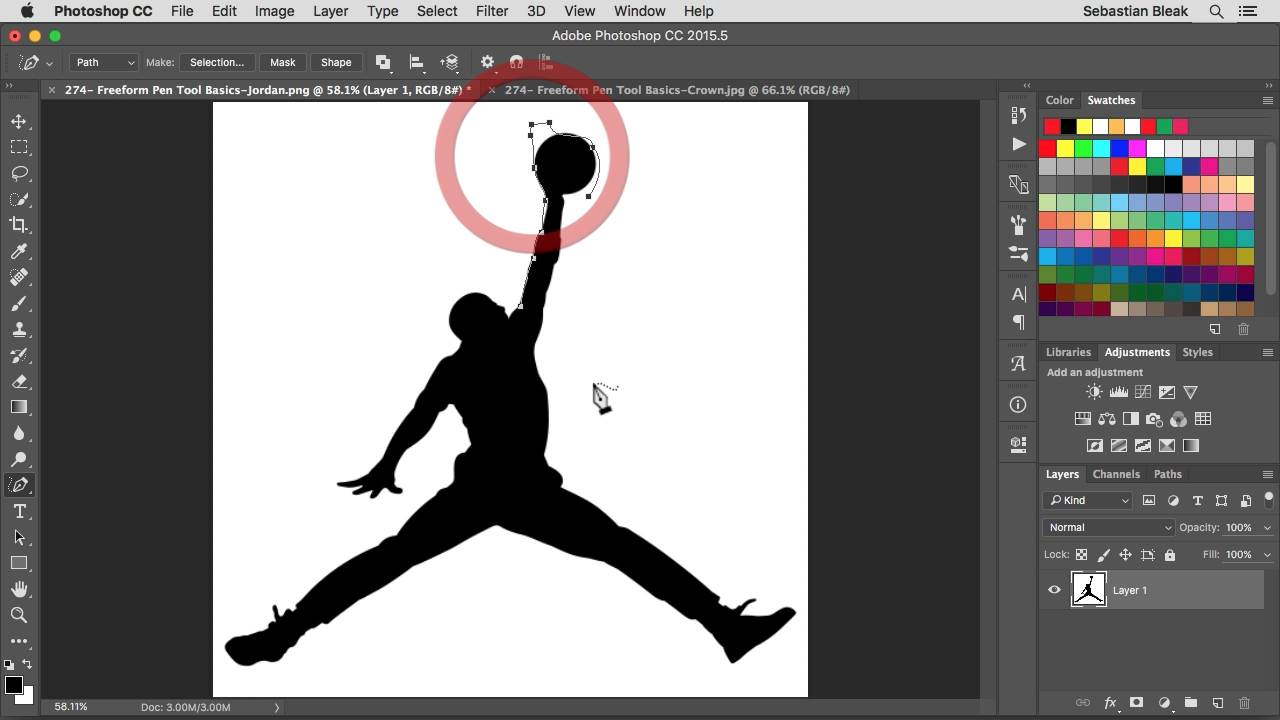This screenshot has height=720, width=1280.
Task: Select the Brush tool
Action: [x=19, y=303]
